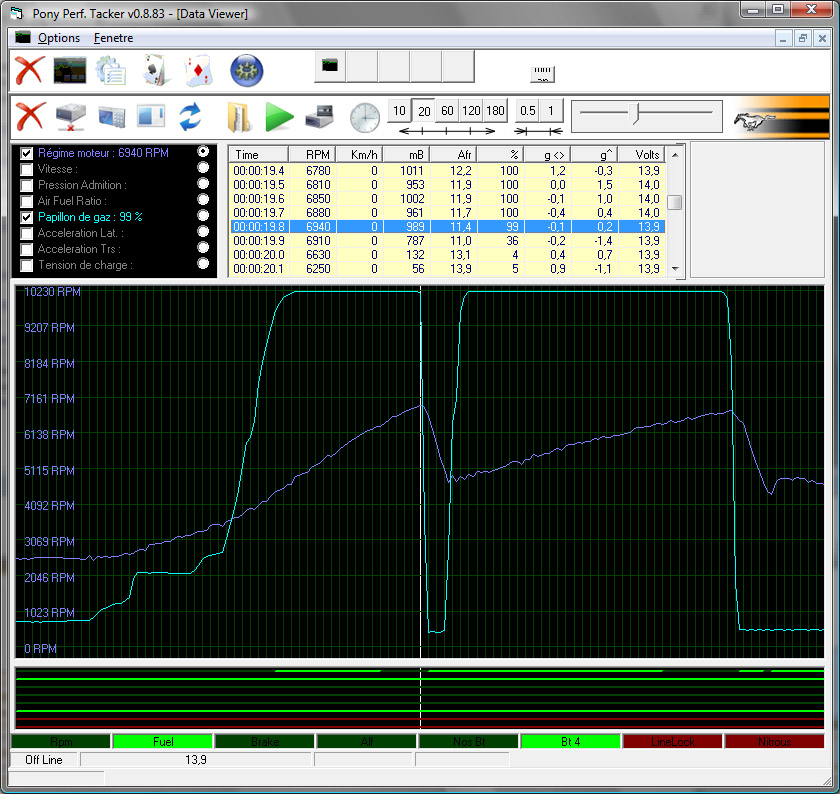
Task: Click the blue window layout icon
Action: (x=151, y=116)
